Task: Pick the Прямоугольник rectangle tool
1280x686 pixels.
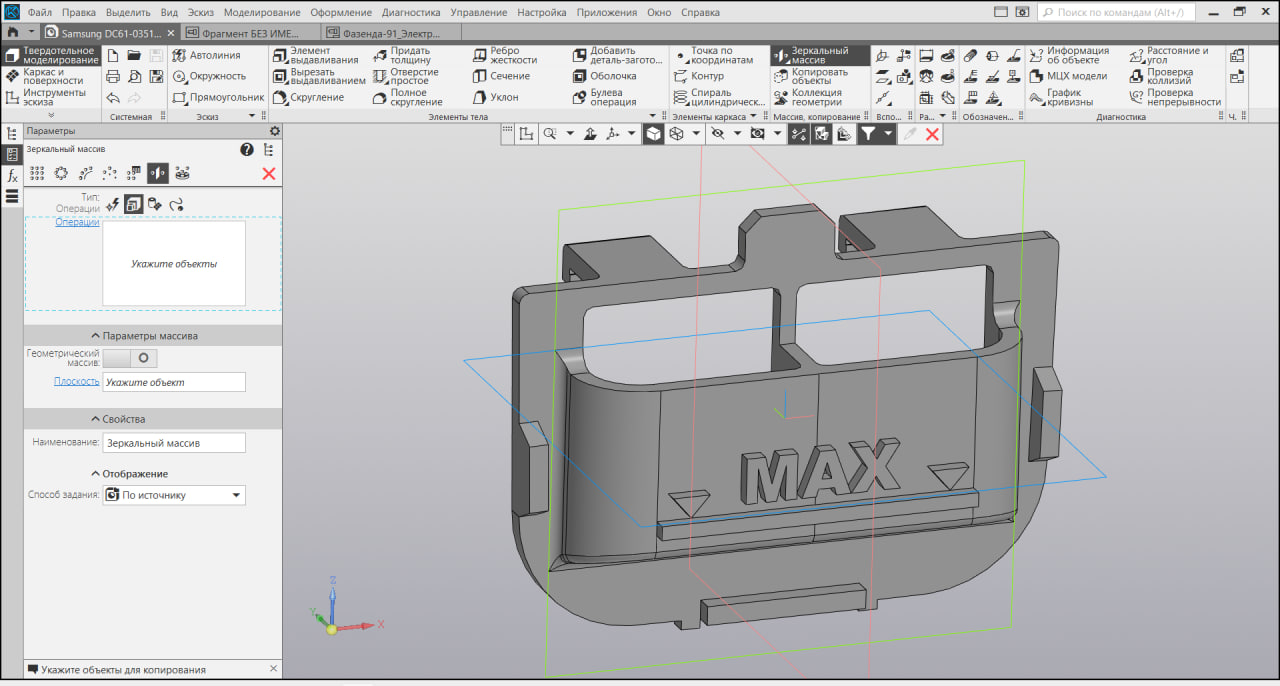Action: (x=218, y=98)
